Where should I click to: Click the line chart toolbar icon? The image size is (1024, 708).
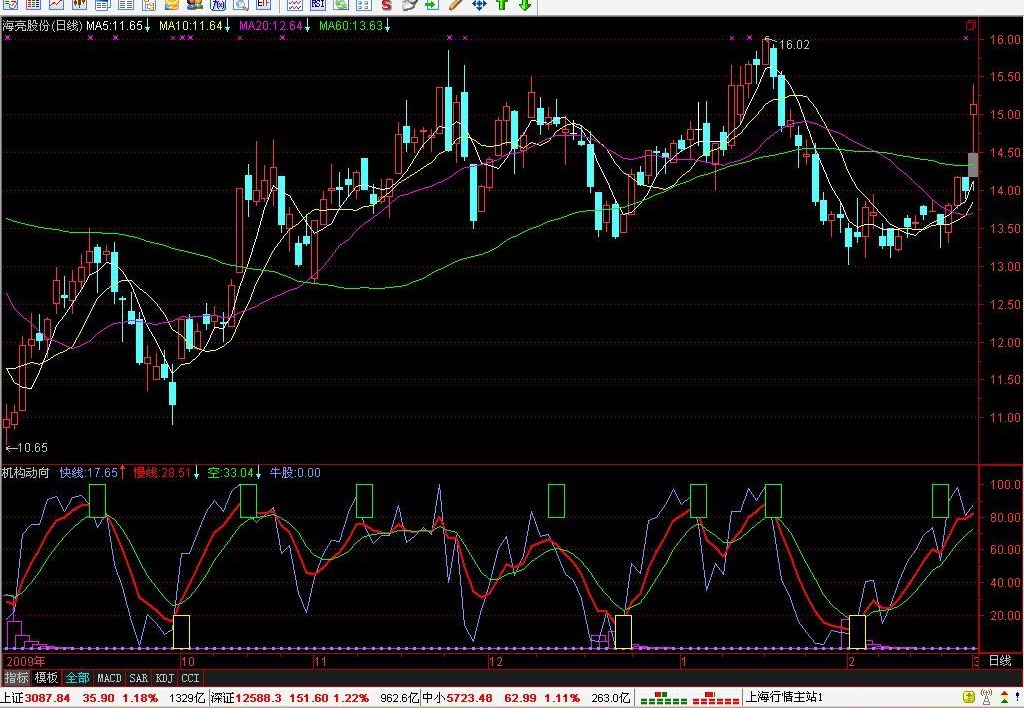coord(56,5)
